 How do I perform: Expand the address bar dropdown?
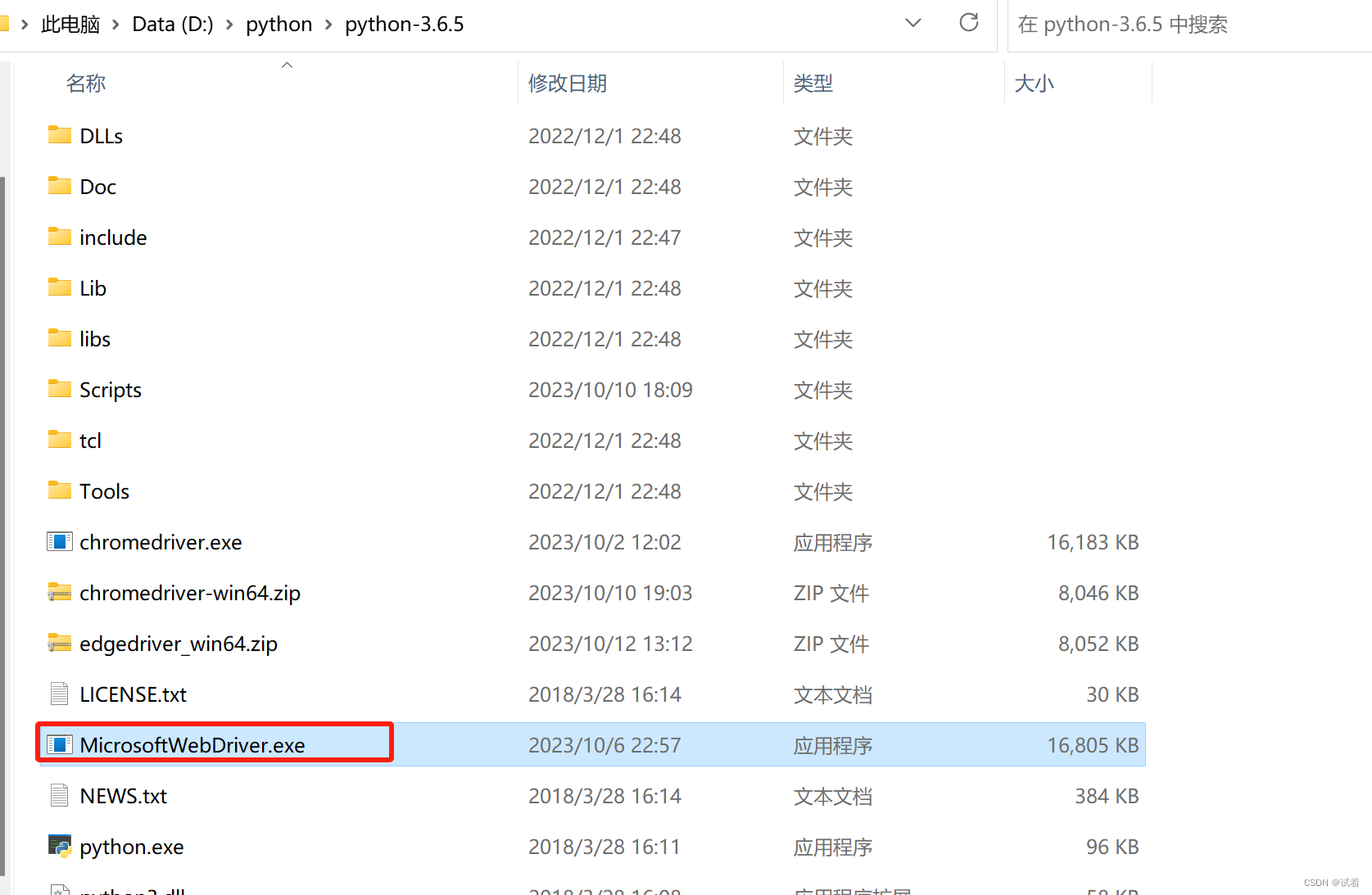click(x=912, y=23)
